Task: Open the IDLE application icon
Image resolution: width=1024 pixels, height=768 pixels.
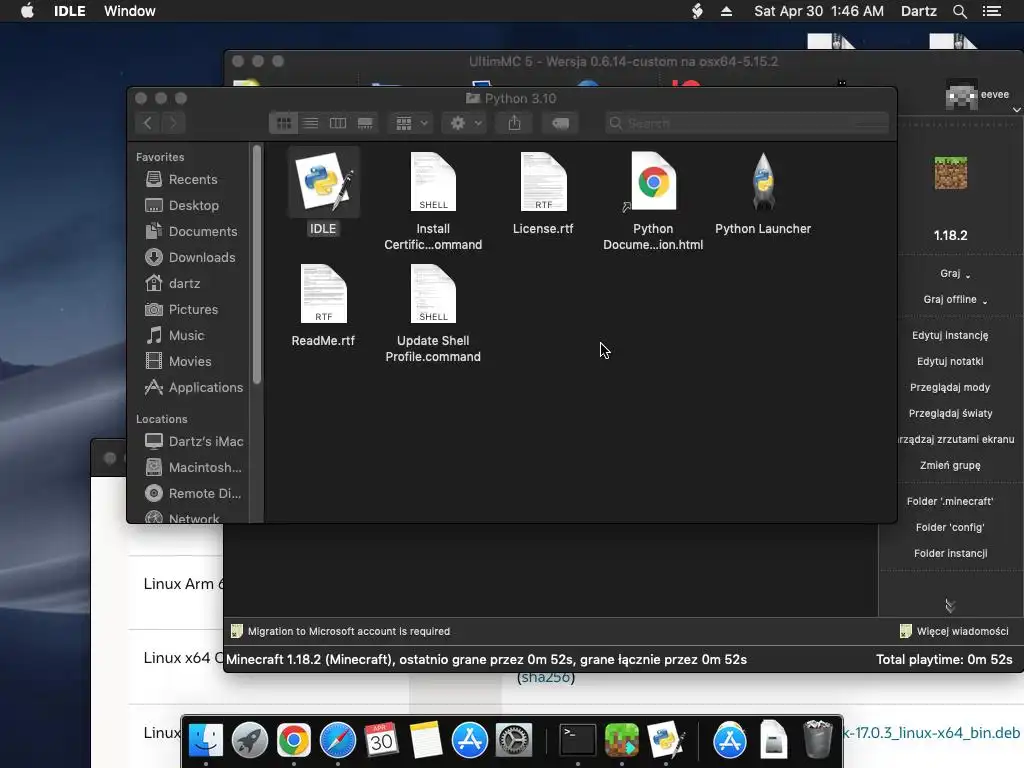Action: coord(323,182)
